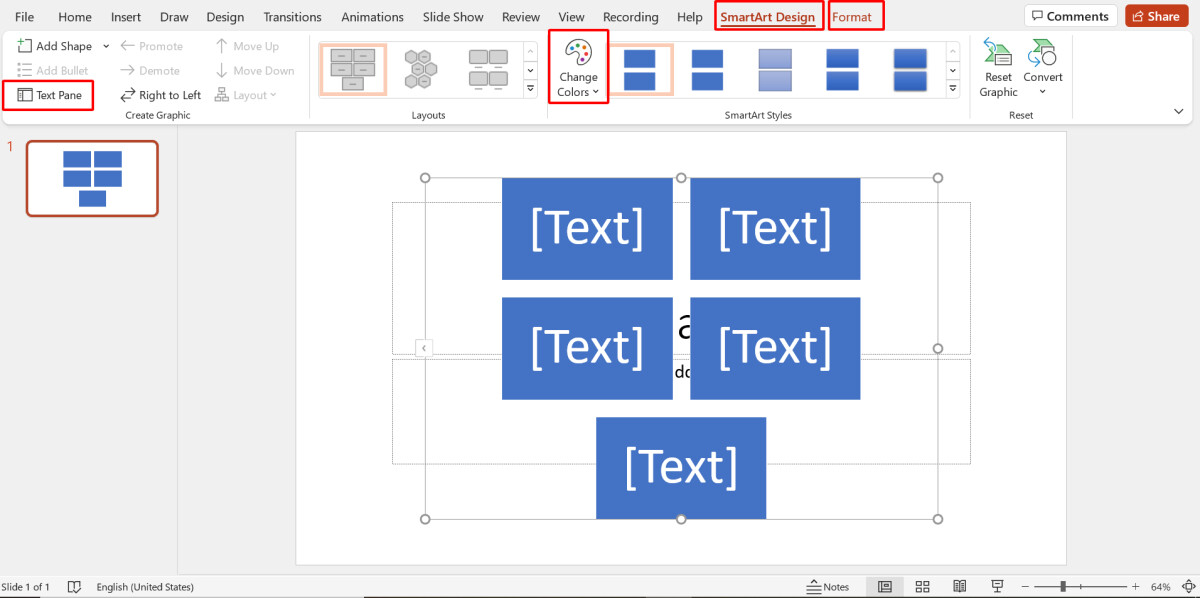
Task: Select the SmartArt Design tab
Action: click(768, 17)
